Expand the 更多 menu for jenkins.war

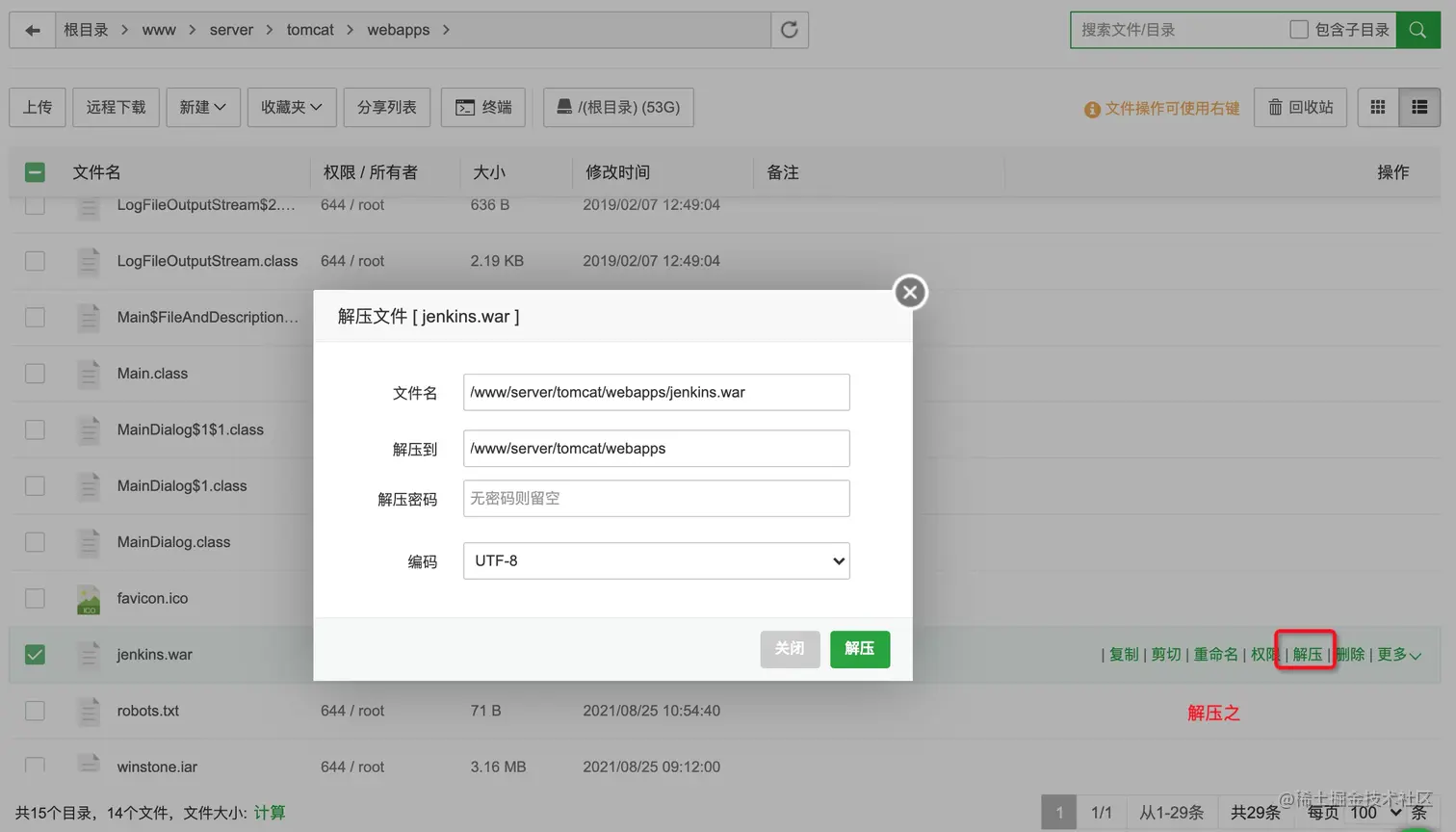tap(1399, 655)
